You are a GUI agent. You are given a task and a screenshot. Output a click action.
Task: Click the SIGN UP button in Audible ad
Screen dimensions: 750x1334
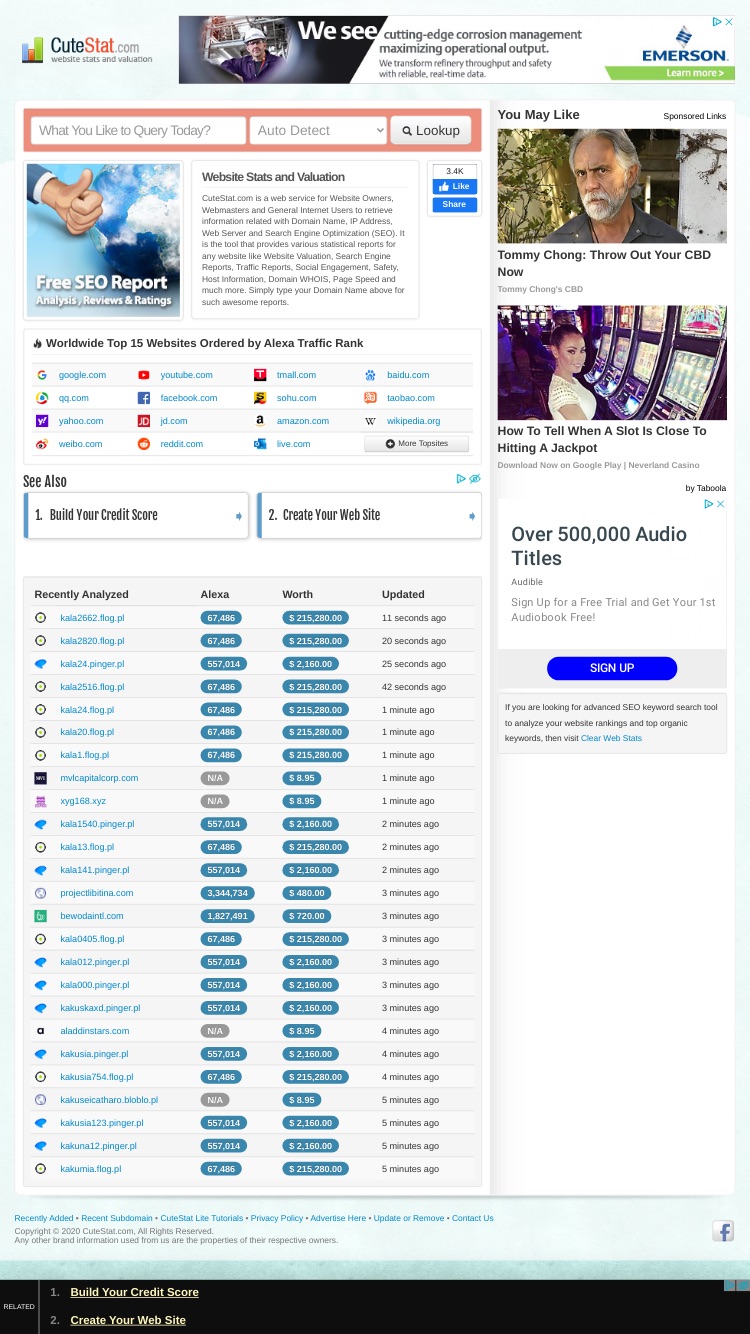coord(612,668)
